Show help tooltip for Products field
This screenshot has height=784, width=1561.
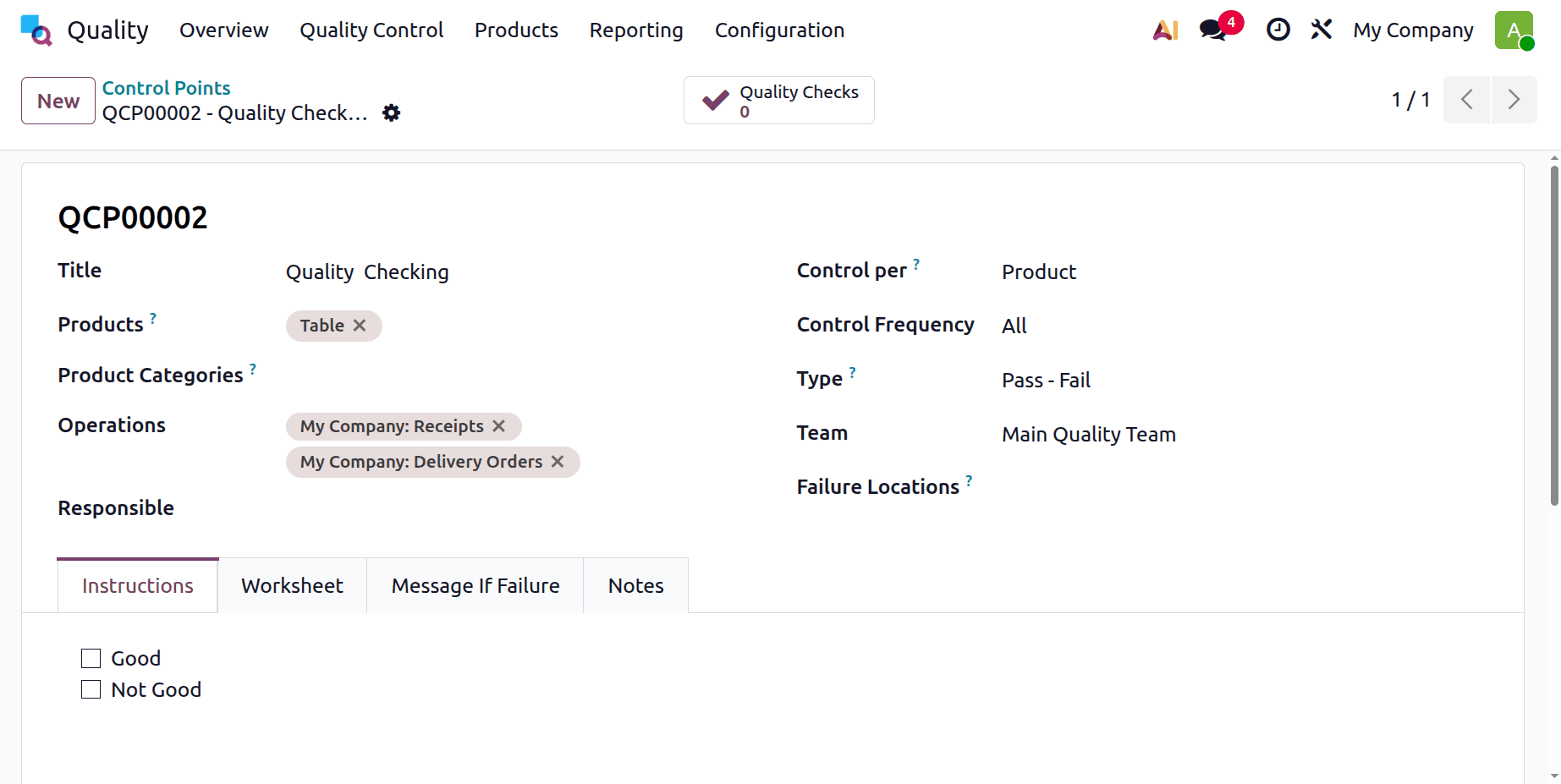(153, 318)
